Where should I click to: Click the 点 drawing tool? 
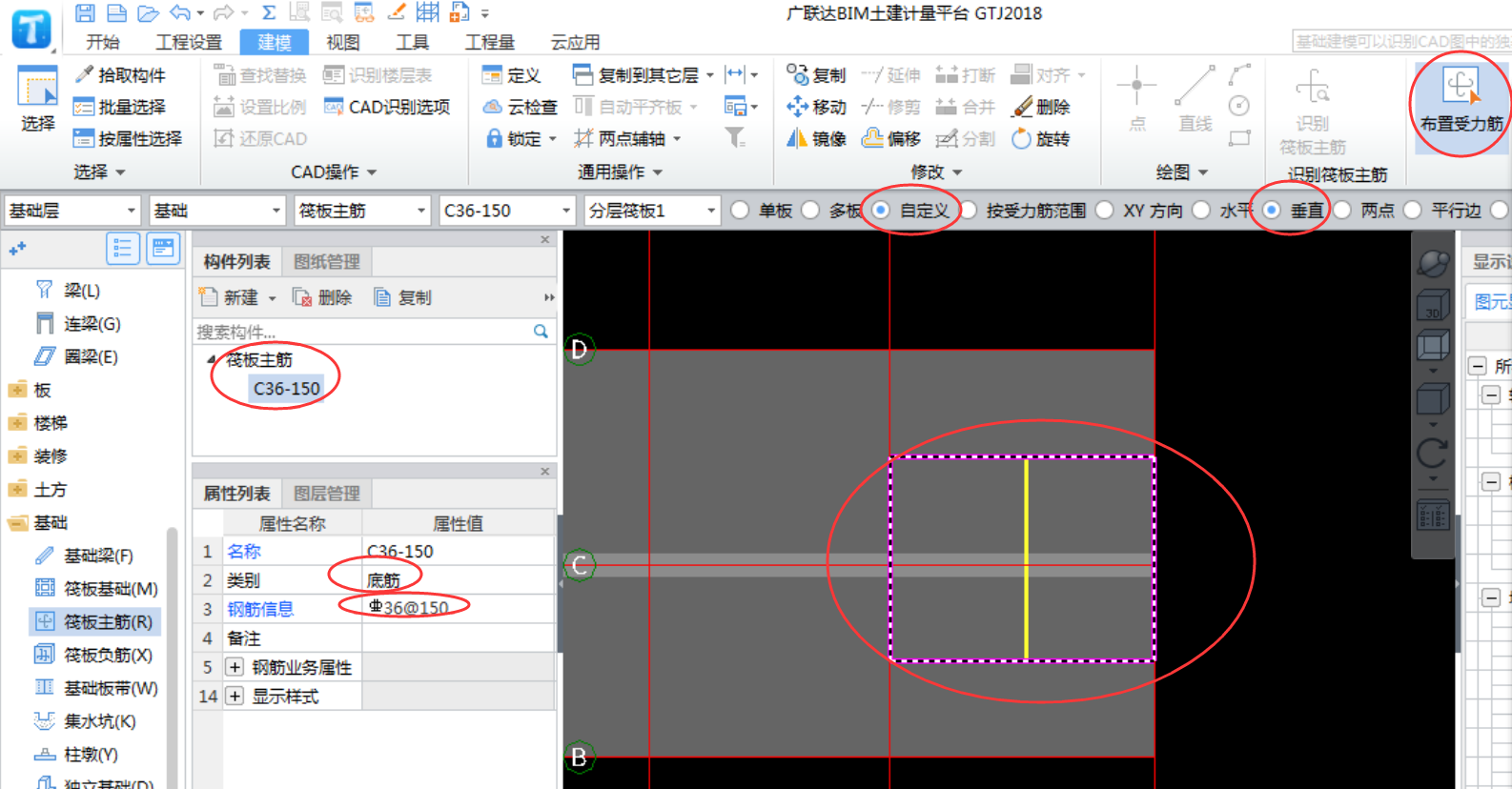point(1136,98)
